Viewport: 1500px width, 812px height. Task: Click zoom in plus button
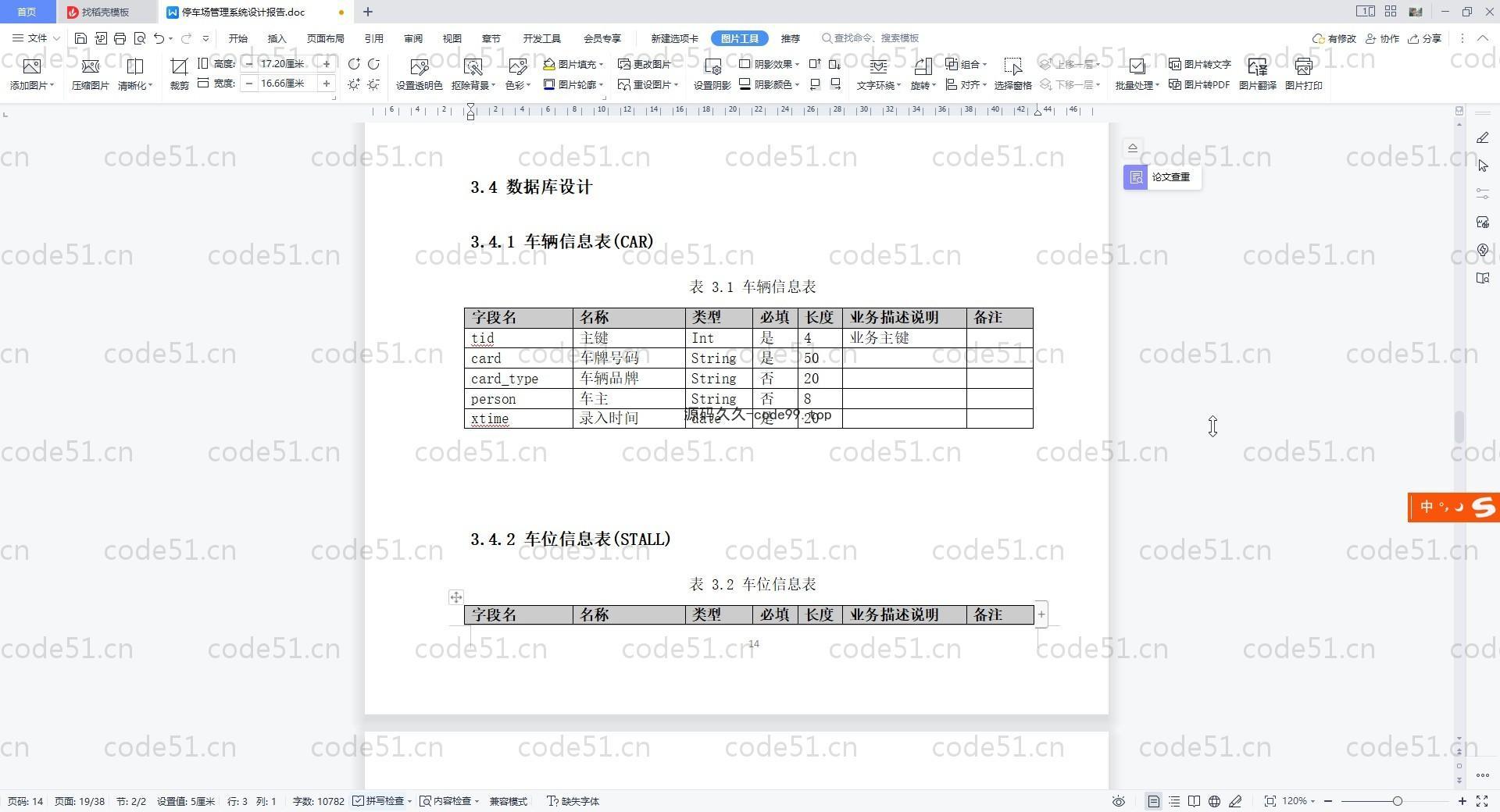pos(1462,801)
